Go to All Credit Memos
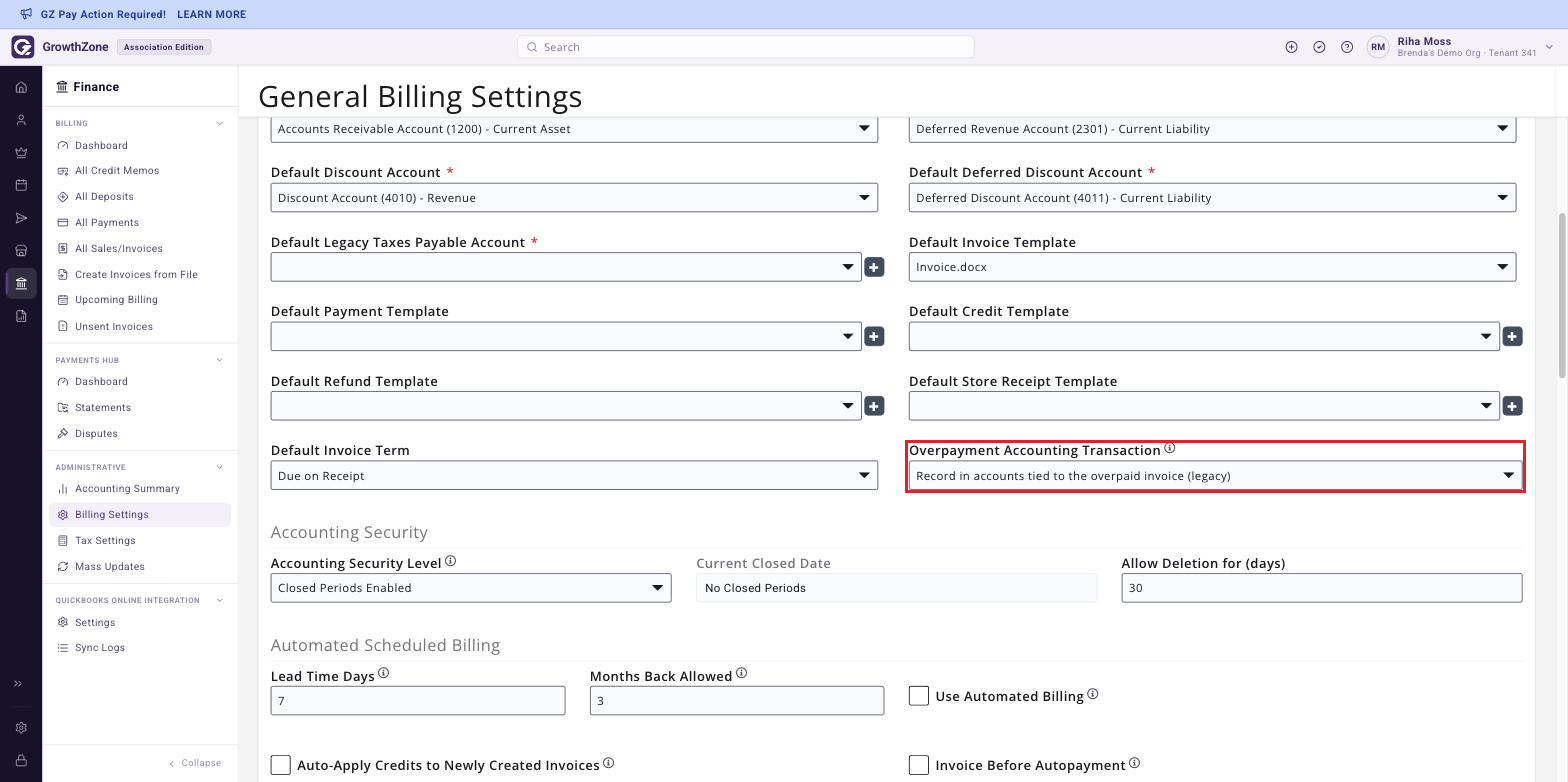This screenshot has height=782, width=1568. (x=117, y=171)
